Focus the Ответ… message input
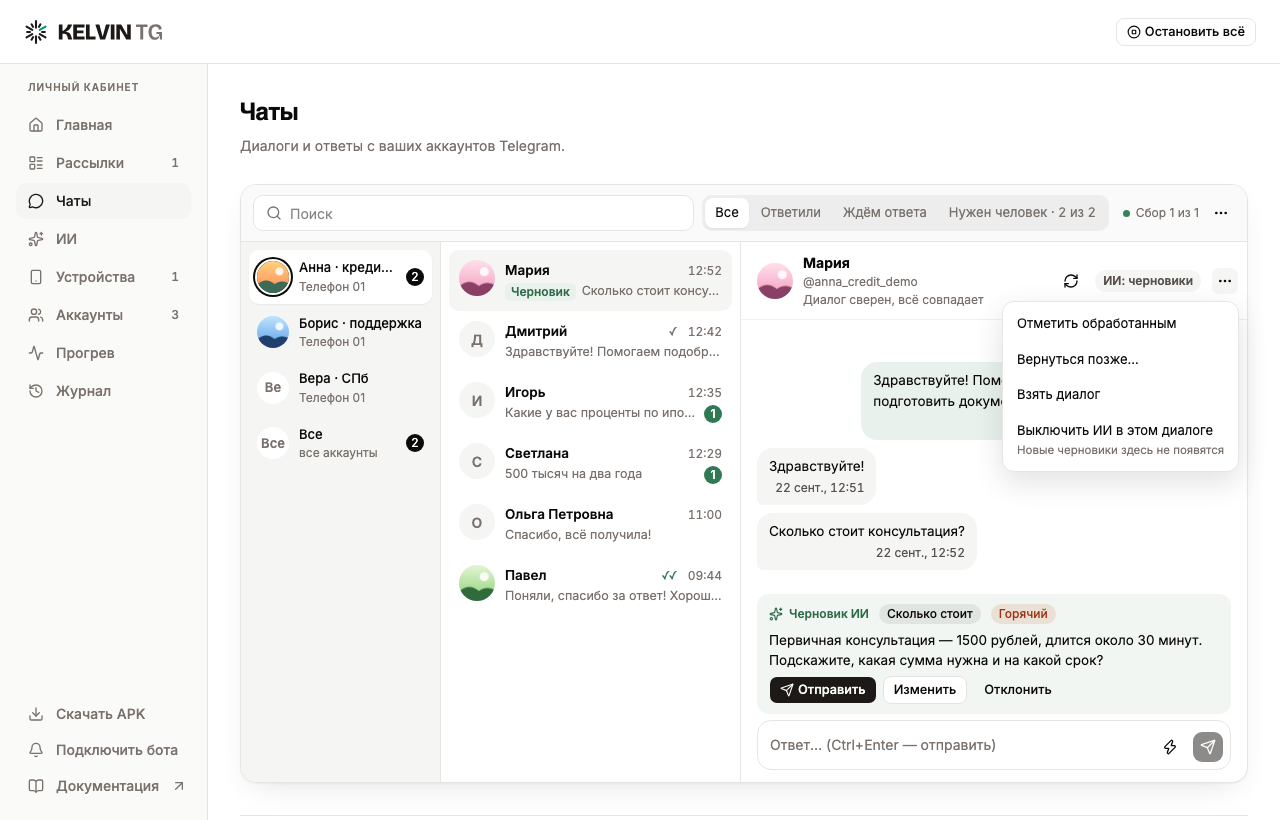This screenshot has width=1280, height=820. point(958,746)
